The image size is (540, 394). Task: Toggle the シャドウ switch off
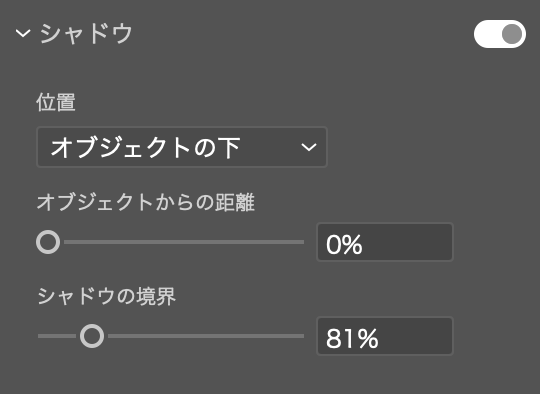point(500,34)
